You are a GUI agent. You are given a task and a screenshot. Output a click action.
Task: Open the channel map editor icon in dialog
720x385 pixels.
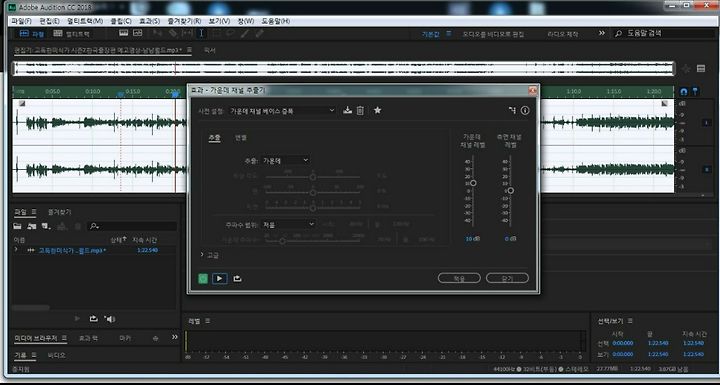[512, 110]
